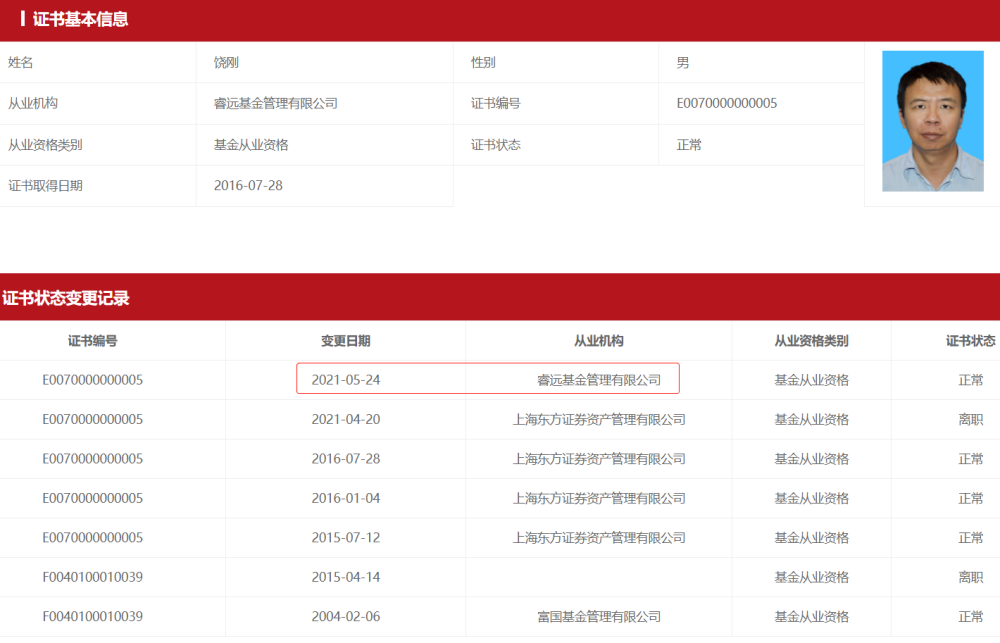
Task: Click the 从业资格类别 label in basic info
Action: tap(45, 145)
